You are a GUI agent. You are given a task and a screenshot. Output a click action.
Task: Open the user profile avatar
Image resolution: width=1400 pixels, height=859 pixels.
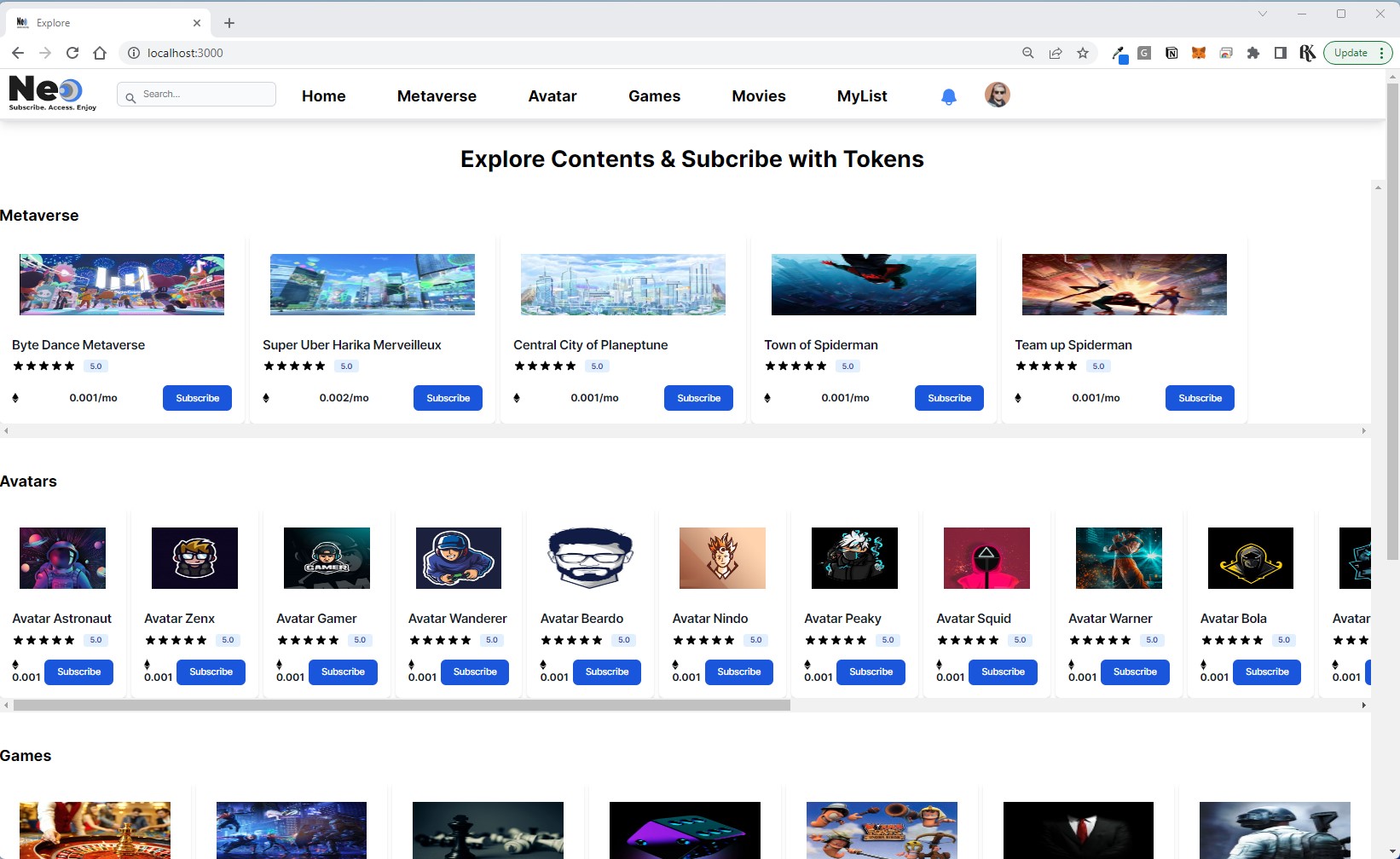pos(997,95)
